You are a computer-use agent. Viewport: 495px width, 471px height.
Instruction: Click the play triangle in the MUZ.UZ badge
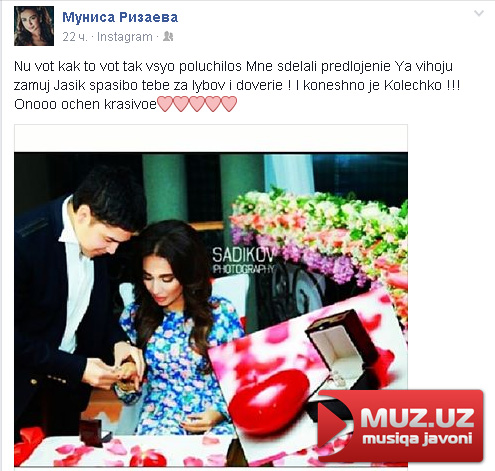[x=333, y=423]
